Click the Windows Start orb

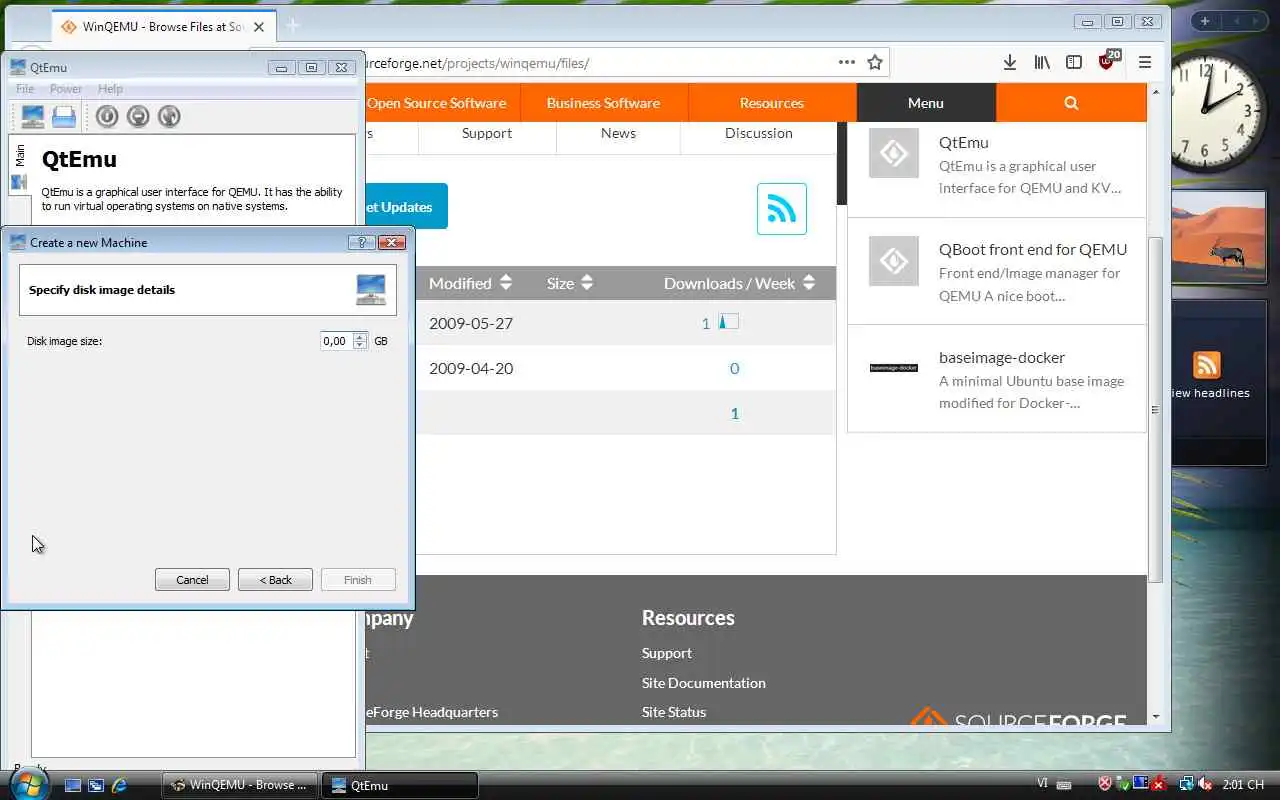click(30, 782)
